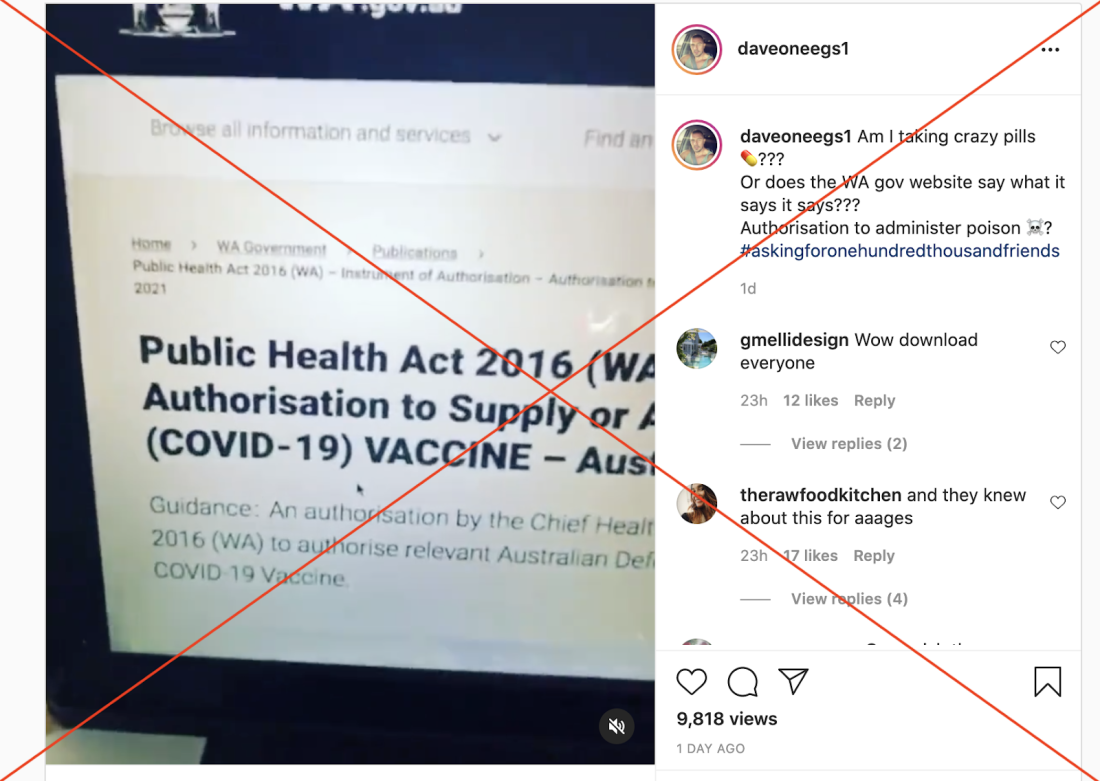Expand View replies (2) under gmellidesign
This screenshot has height=781, width=1100.
click(x=849, y=443)
